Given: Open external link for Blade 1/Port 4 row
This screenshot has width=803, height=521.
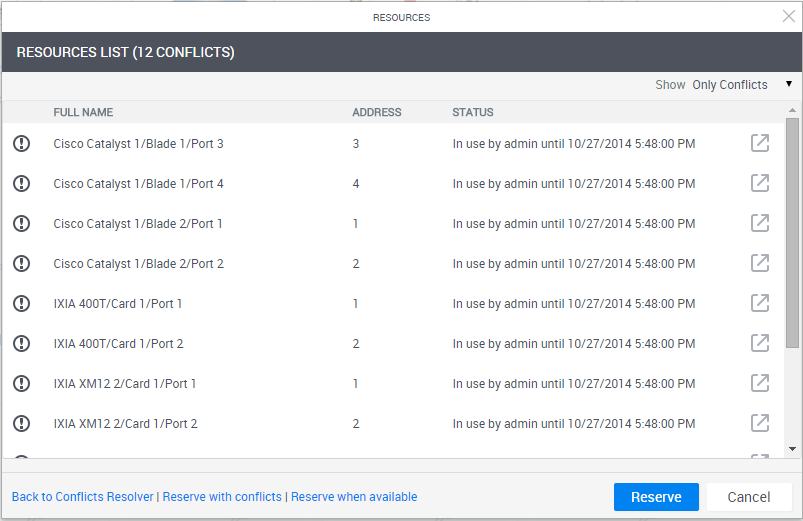Looking at the screenshot, I should [760, 183].
